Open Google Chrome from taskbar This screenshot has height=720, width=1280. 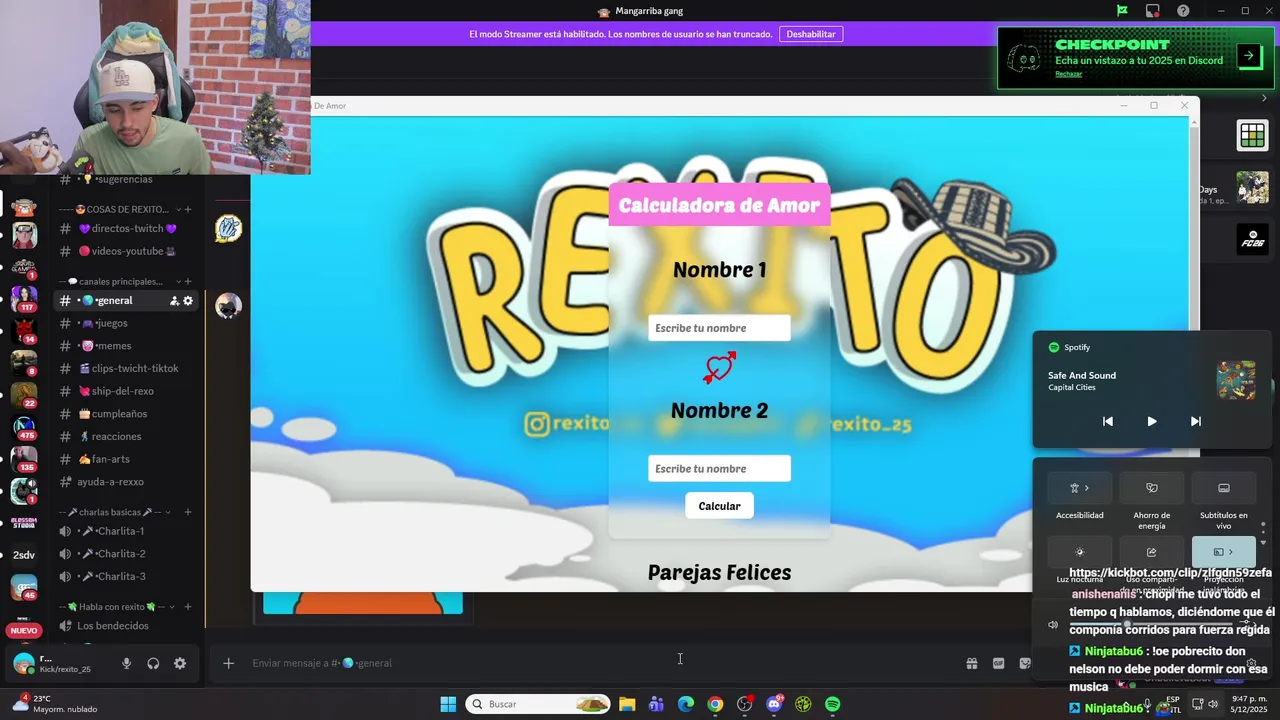(715, 704)
